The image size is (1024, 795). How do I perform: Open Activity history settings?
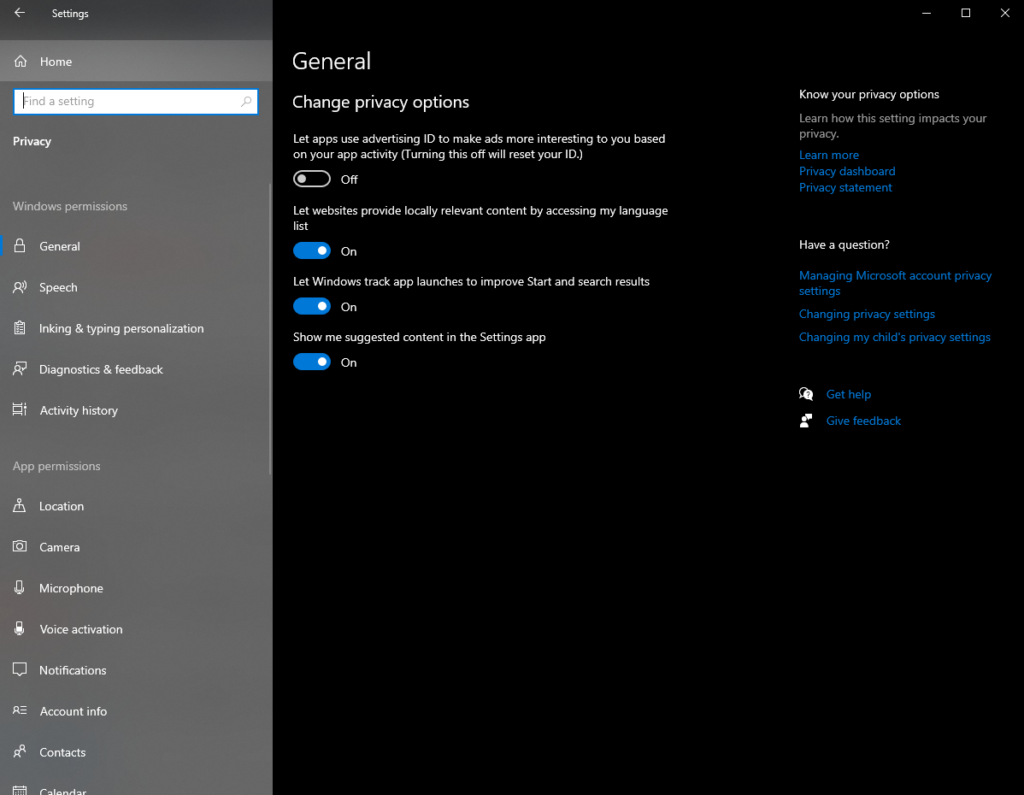click(x=136, y=410)
